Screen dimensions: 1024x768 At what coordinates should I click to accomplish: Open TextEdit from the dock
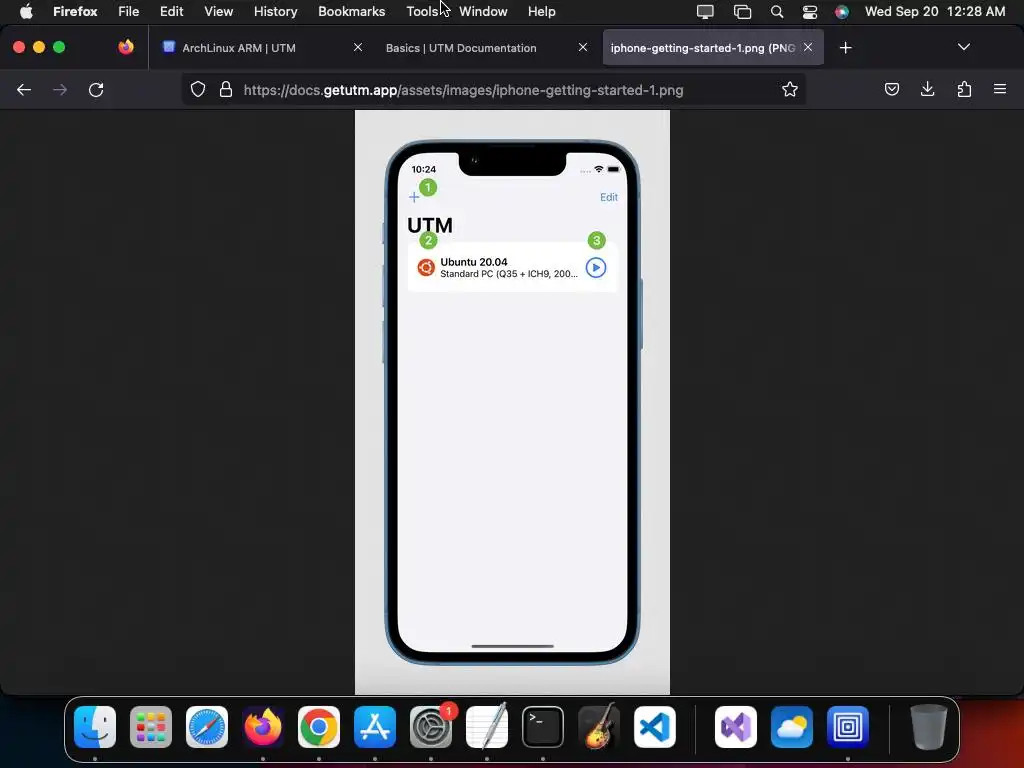[487, 727]
